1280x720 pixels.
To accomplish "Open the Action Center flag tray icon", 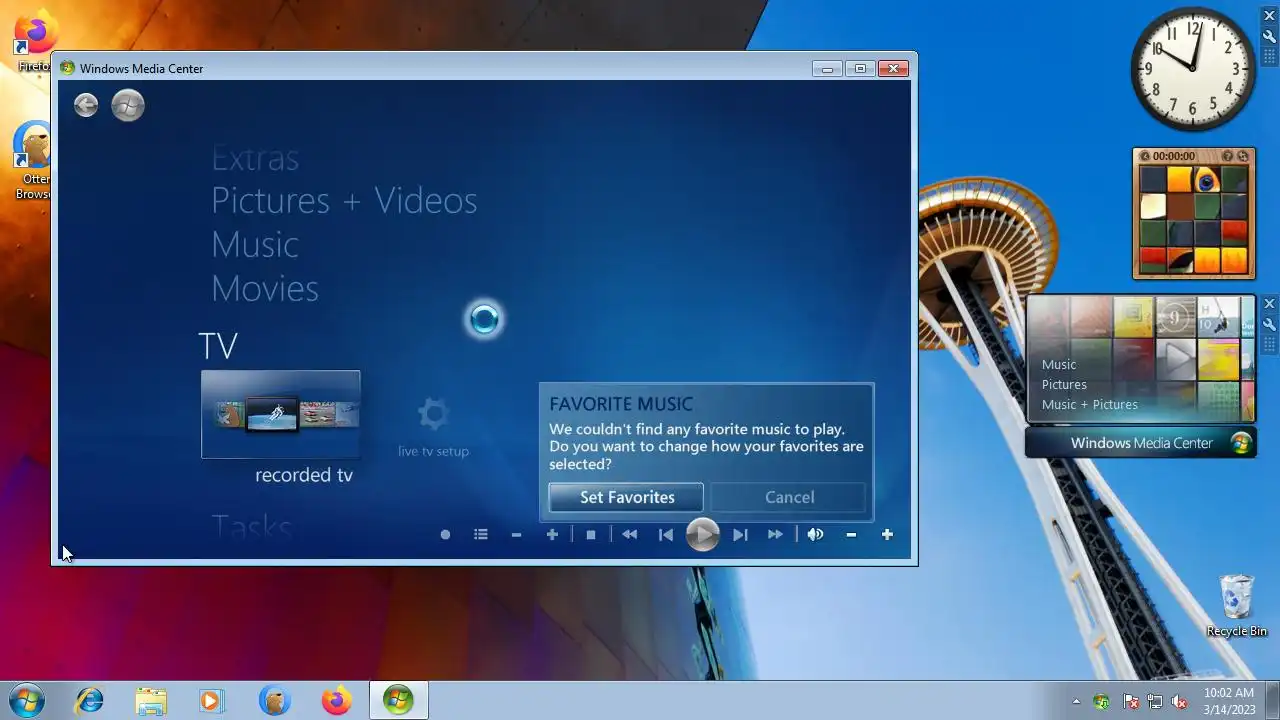I will 1131,702.
